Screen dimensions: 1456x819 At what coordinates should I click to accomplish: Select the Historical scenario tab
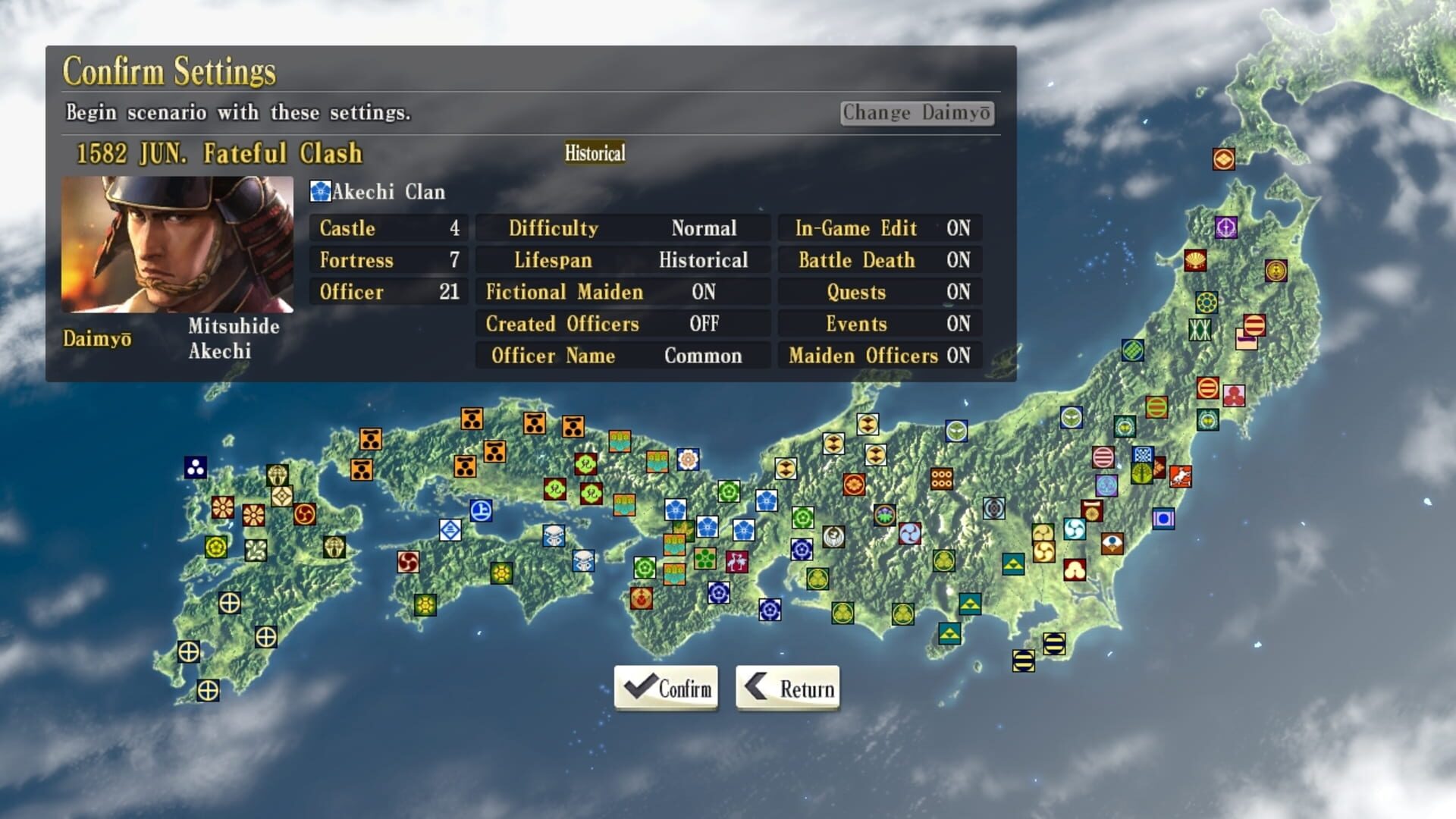pos(595,153)
